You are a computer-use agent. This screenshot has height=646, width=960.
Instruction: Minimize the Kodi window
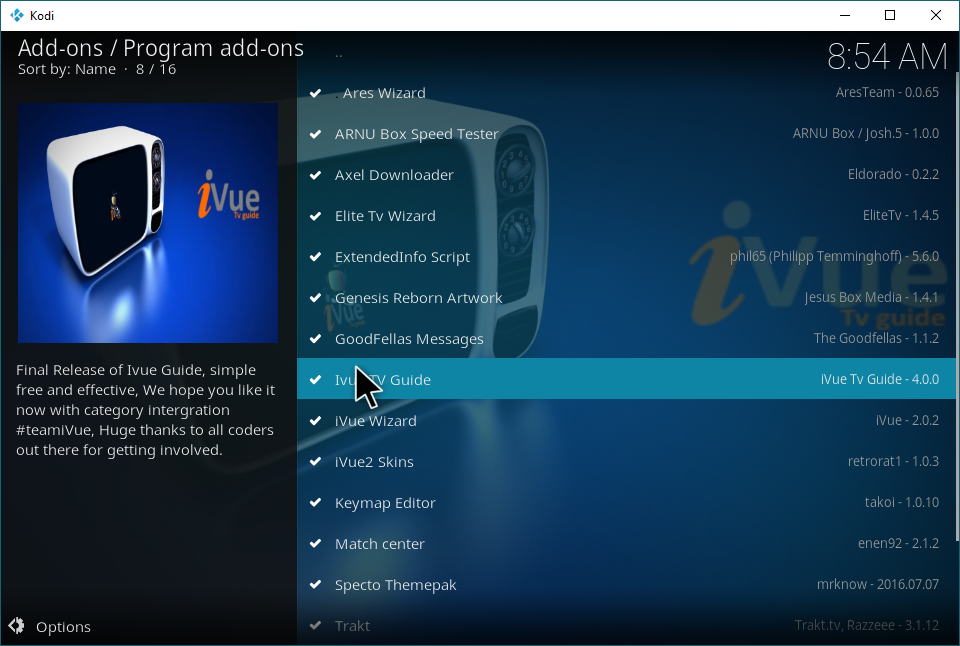tap(845, 15)
